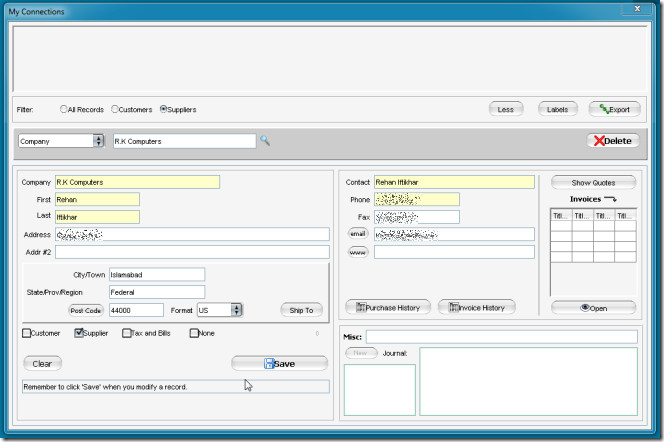This screenshot has height=442, width=664.
Task: Click the email address field
Action: [454, 234]
